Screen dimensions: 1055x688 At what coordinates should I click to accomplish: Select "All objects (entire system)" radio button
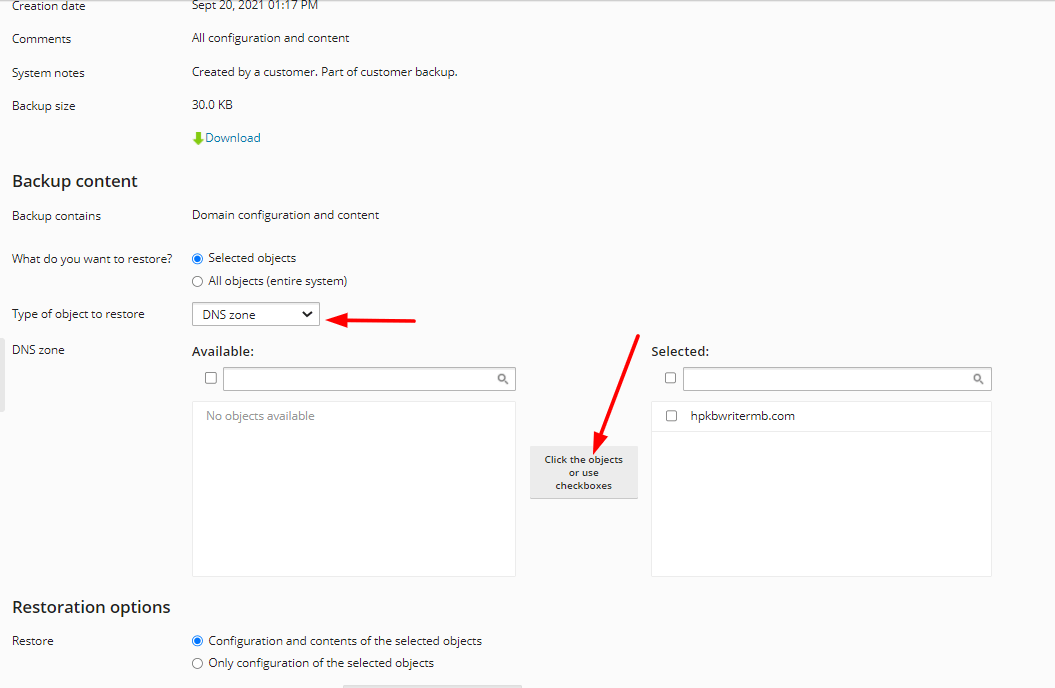(x=197, y=281)
